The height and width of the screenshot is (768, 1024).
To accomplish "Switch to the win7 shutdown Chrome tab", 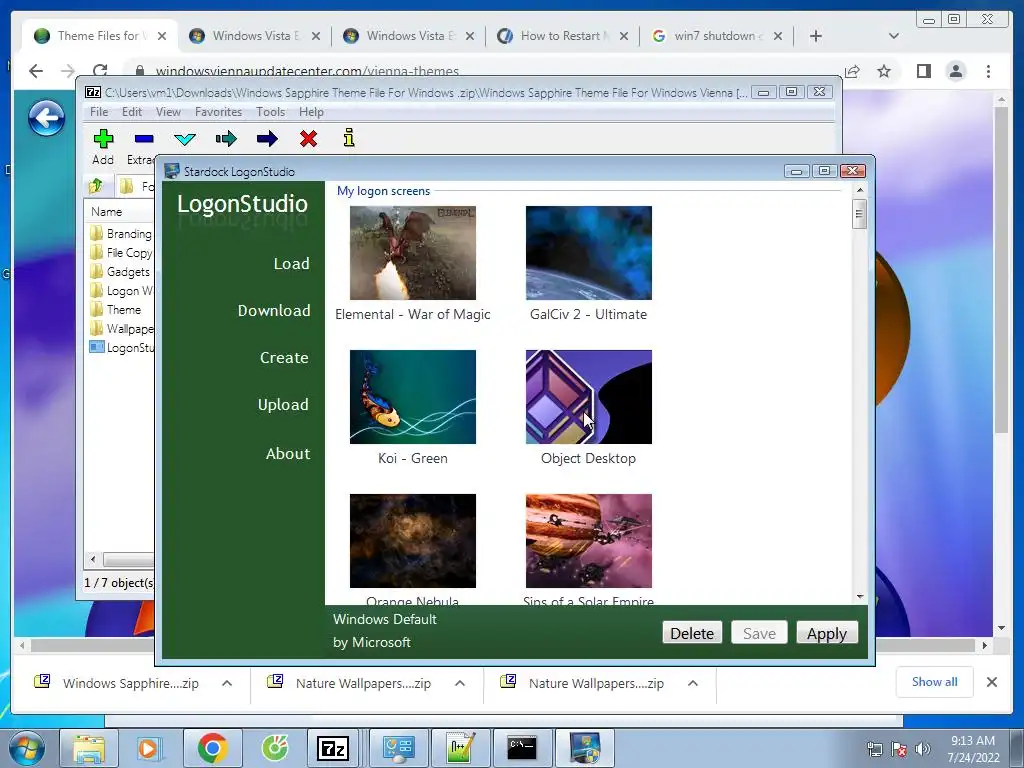I will (x=716, y=36).
